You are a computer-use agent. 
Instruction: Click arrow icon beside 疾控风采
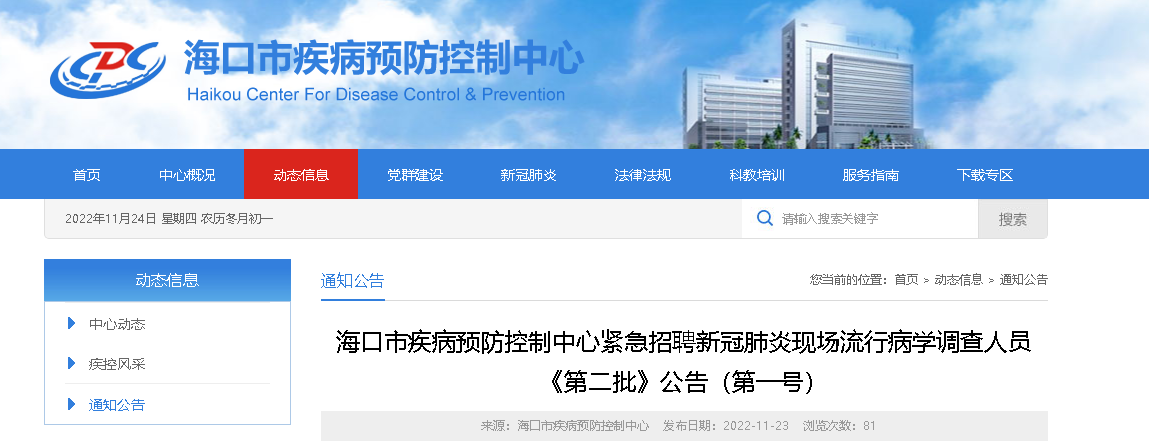[x=71, y=363]
